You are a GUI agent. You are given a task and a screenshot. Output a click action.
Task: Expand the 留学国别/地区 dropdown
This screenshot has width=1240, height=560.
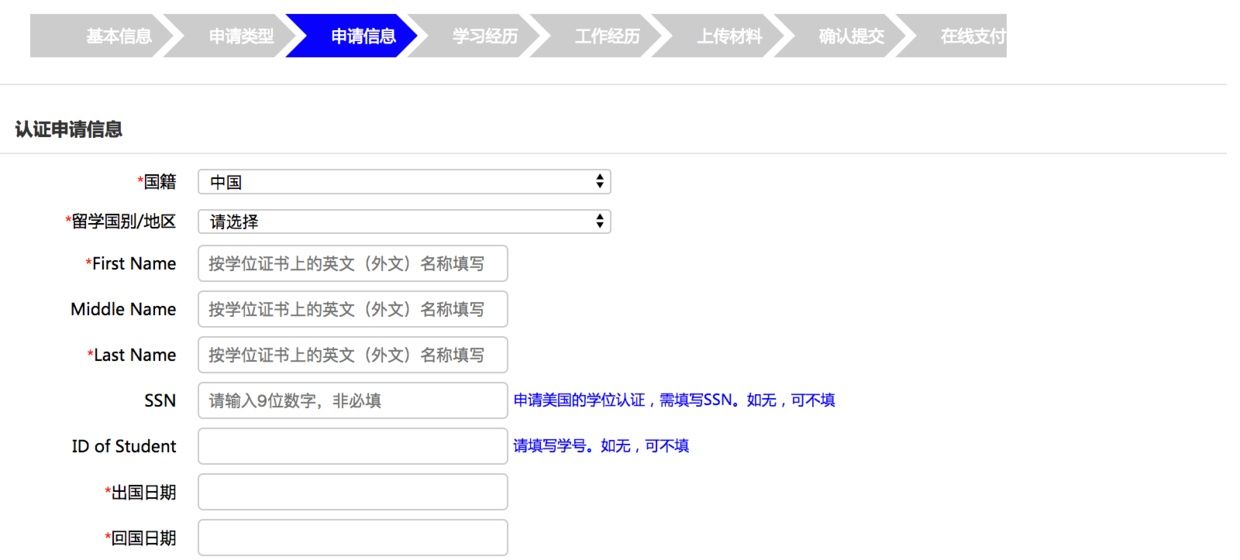tap(404, 222)
